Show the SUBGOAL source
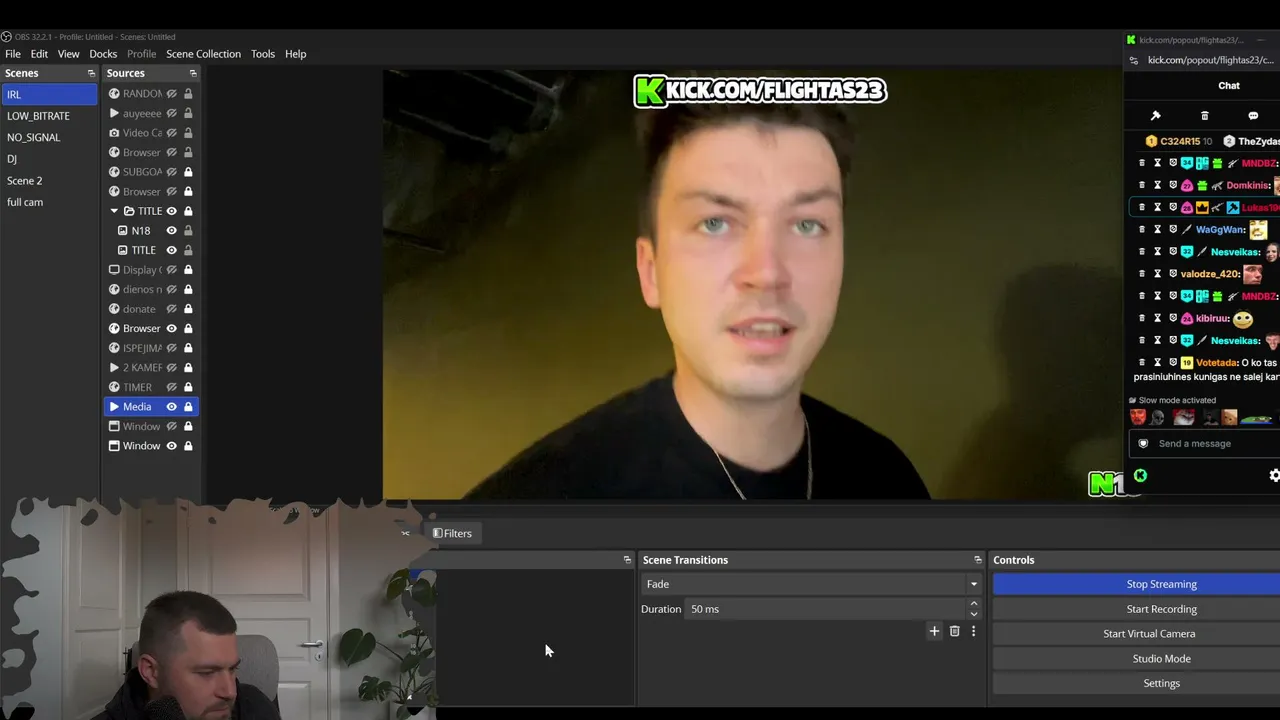The width and height of the screenshot is (1280, 720). [x=172, y=172]
